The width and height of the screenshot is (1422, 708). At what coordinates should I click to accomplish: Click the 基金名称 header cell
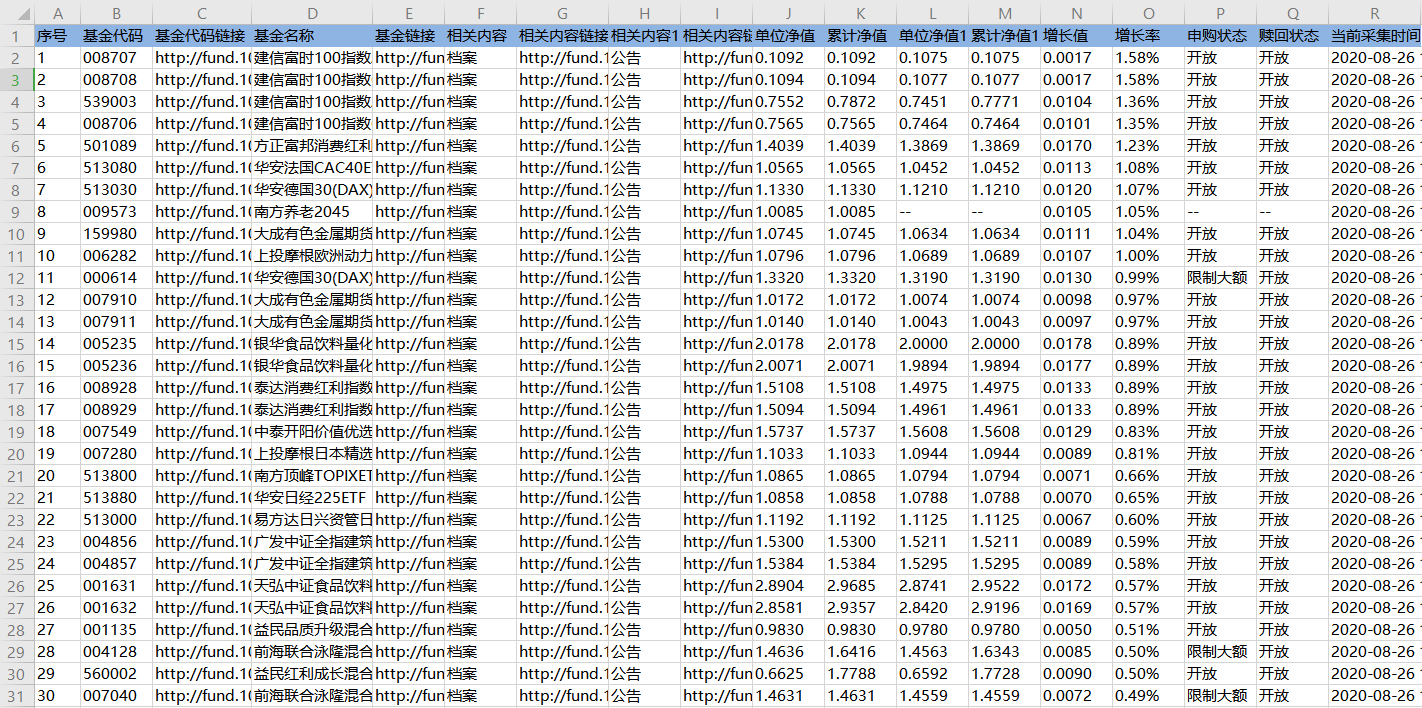point(310,36)
